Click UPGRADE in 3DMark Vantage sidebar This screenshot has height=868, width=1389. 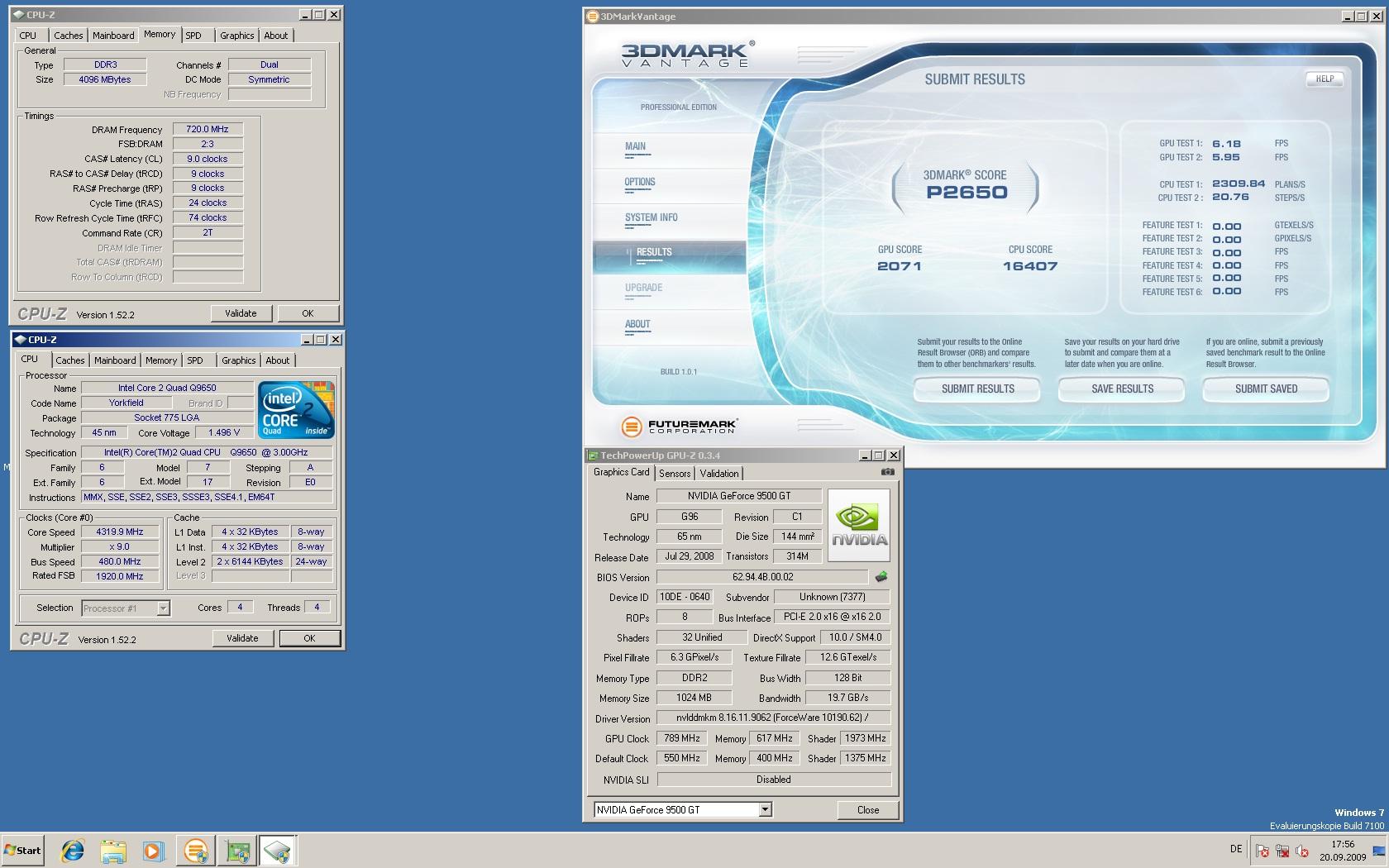click(644, 288)
